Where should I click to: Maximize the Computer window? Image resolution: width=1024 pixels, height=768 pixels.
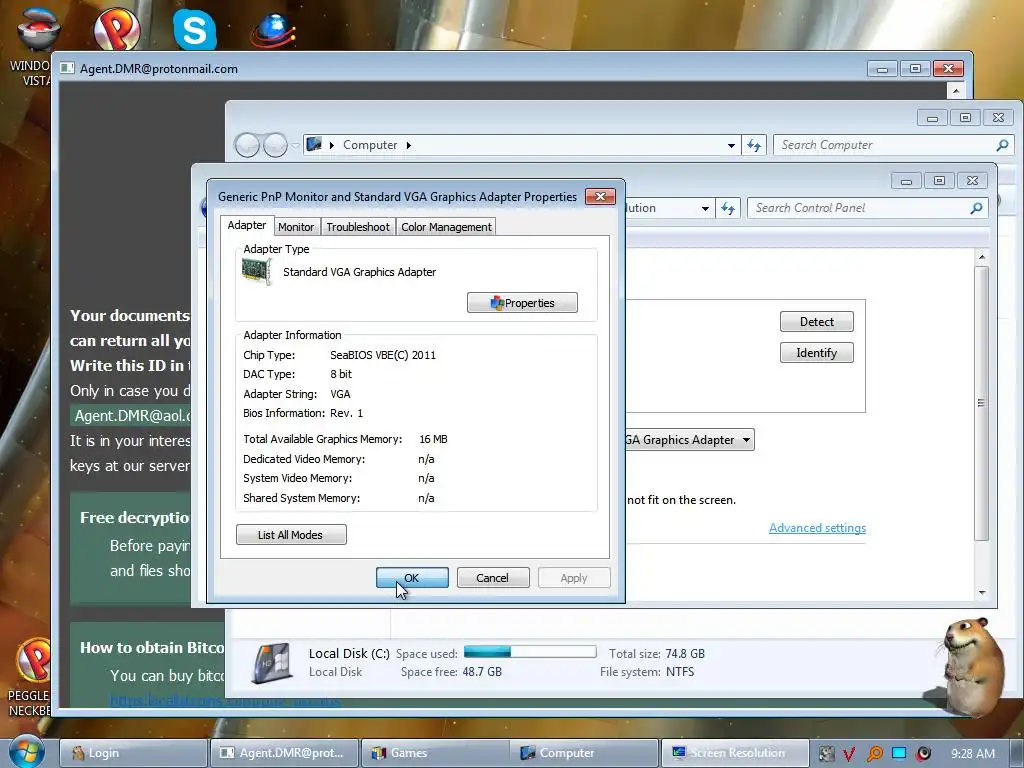965,118
